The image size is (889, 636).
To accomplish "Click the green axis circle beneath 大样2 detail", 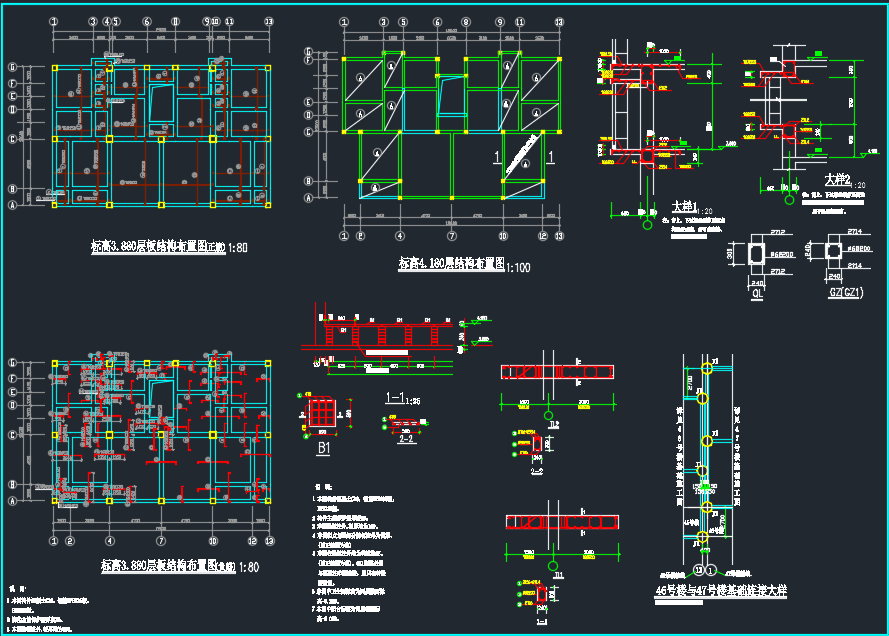I will [x=789, y=200].
